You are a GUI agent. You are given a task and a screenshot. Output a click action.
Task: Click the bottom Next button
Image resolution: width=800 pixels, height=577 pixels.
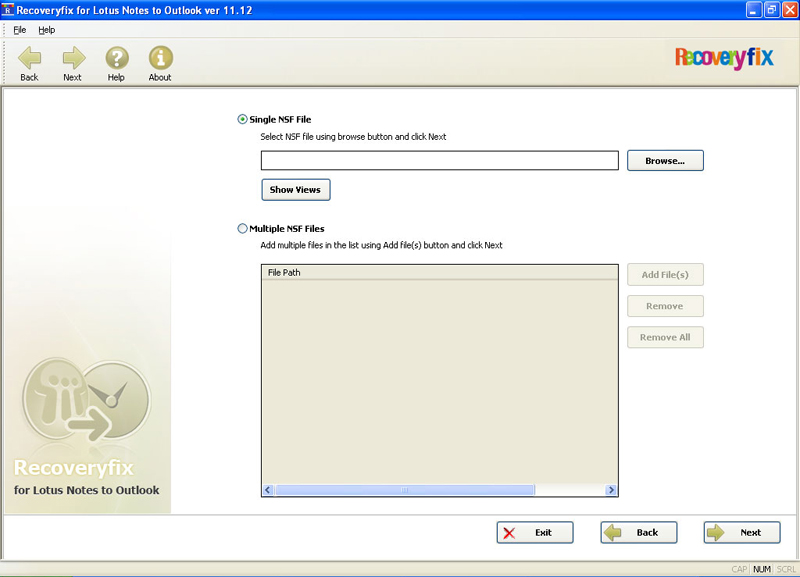pyautogui.click(x=742, y=533)
